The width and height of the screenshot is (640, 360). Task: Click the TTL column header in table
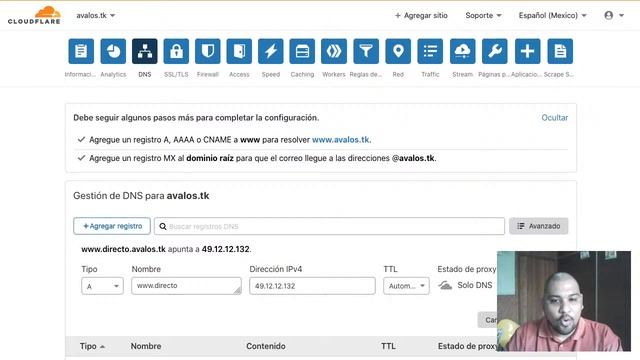pos(388,346)
